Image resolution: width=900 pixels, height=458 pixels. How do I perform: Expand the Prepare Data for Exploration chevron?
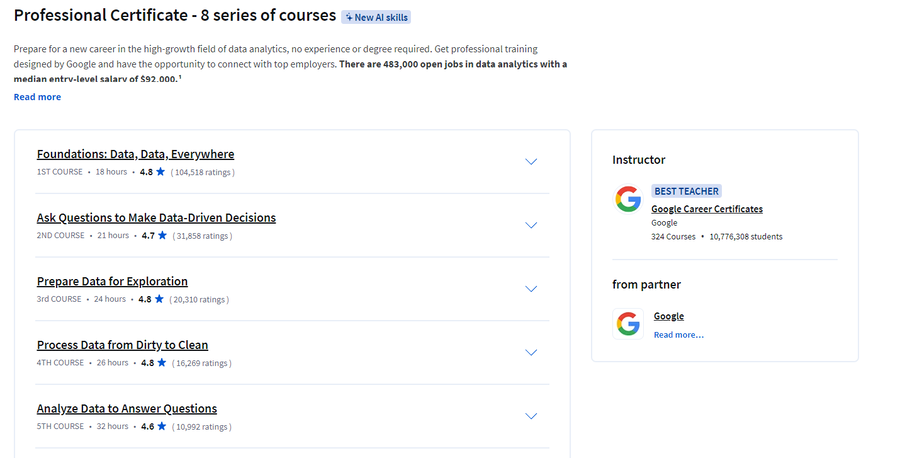(531, 289)
